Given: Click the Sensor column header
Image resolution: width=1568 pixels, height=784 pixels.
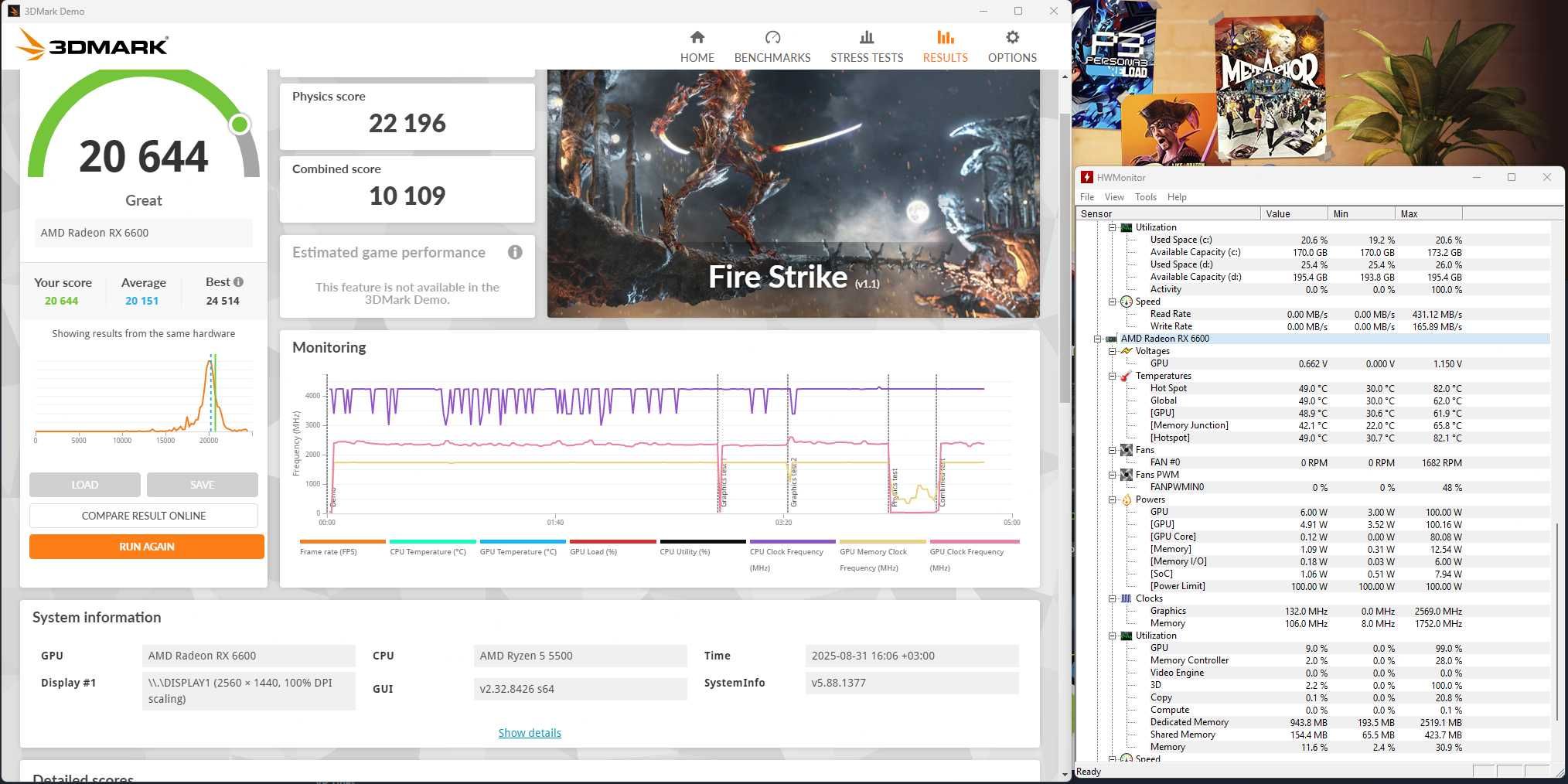Looking at the screenshot, I should pyautogui.click(x=1168, y=214).
